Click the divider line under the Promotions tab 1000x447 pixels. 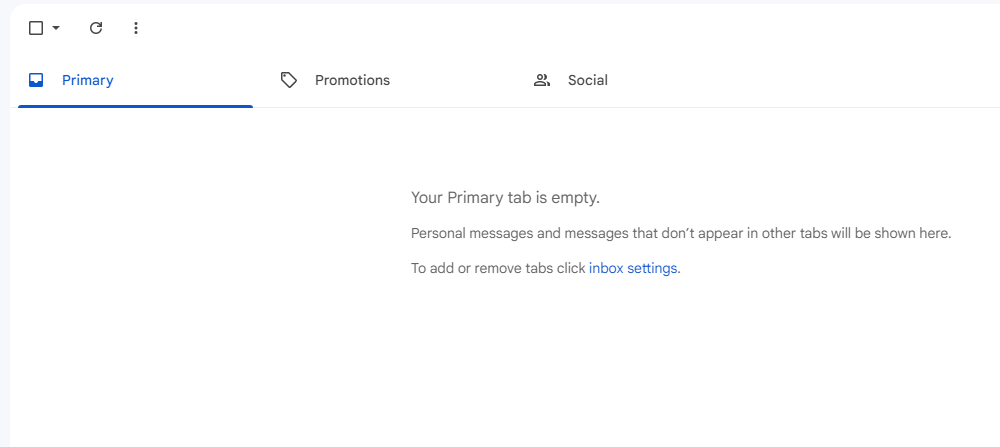click(390, 107)
